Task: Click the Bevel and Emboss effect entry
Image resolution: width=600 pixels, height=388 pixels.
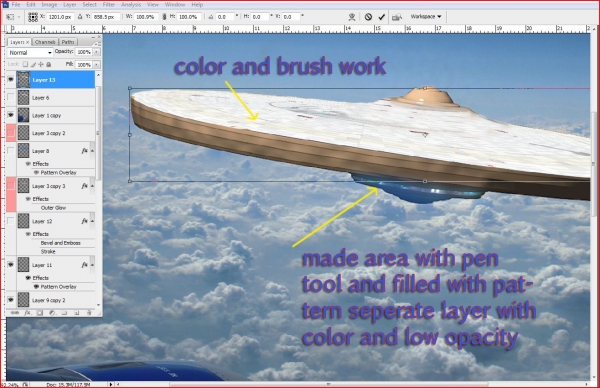Action: point(60,243)
